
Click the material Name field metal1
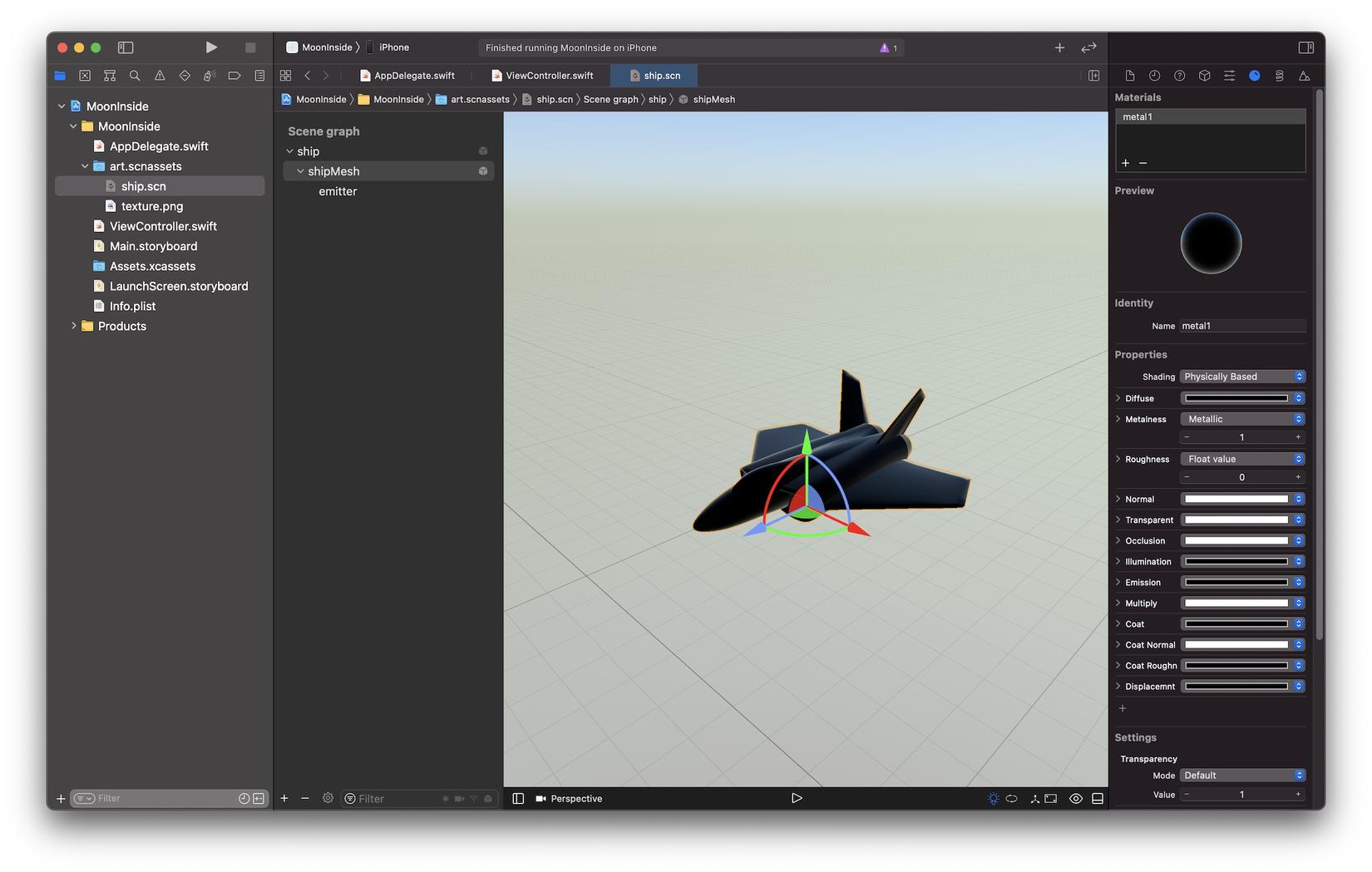[1241, 326]
